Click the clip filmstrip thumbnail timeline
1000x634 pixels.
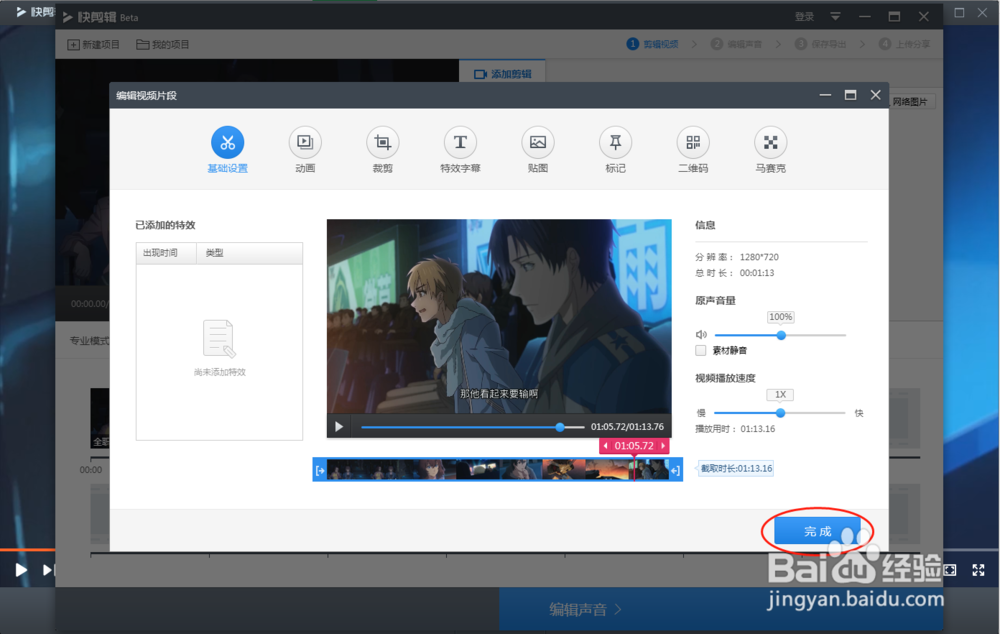point(497,470)
